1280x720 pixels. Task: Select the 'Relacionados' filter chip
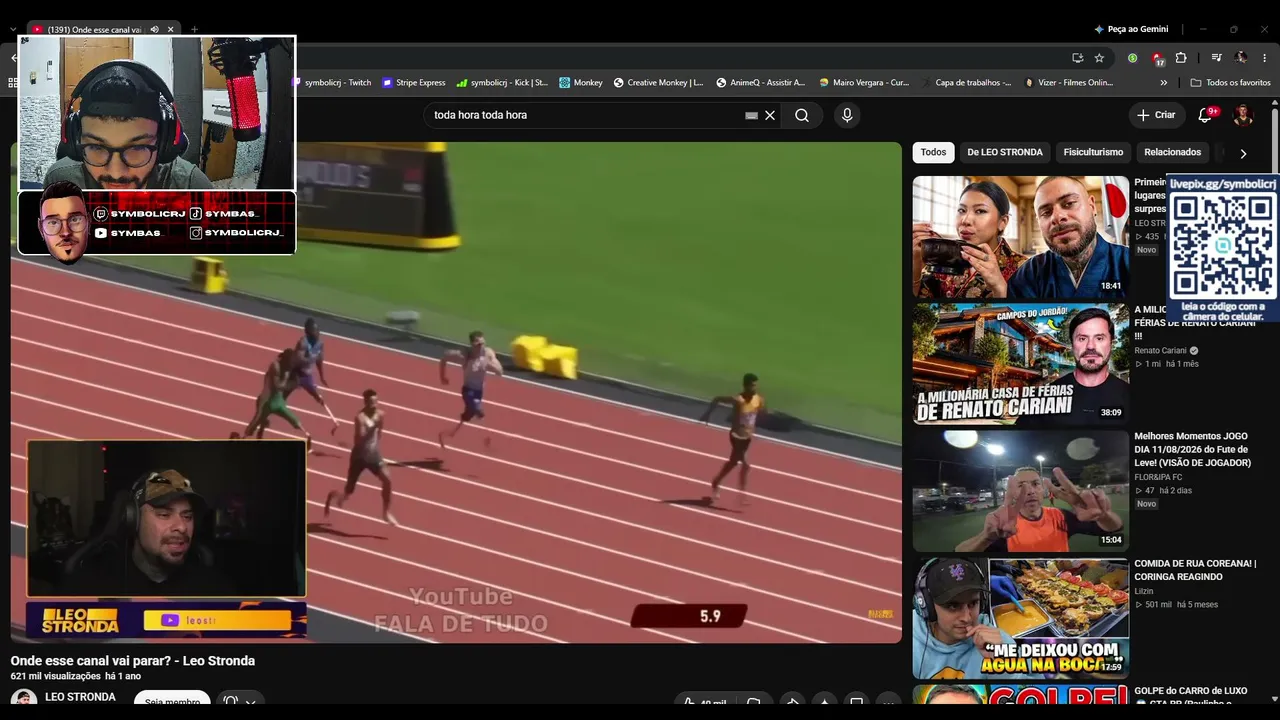(1172, 152)
